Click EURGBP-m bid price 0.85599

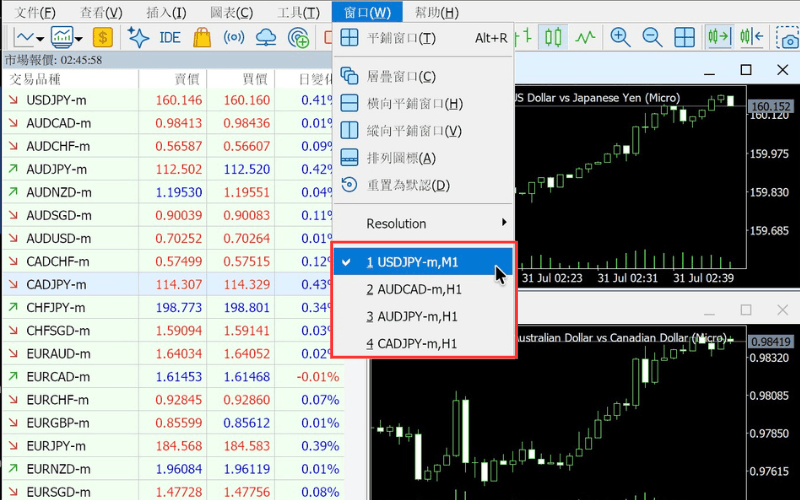coord(179,423)
